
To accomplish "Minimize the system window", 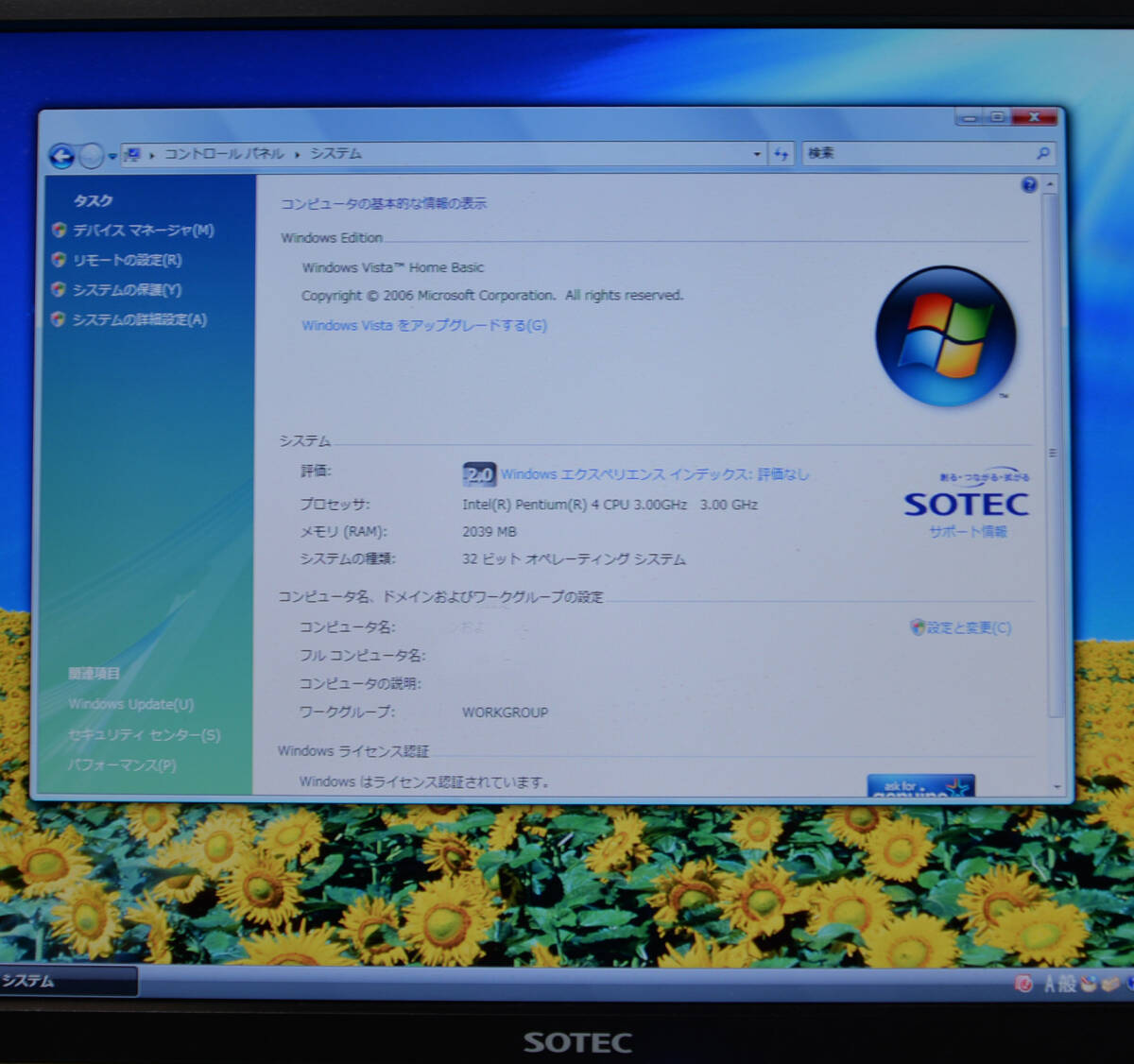I will coord(969,116).
